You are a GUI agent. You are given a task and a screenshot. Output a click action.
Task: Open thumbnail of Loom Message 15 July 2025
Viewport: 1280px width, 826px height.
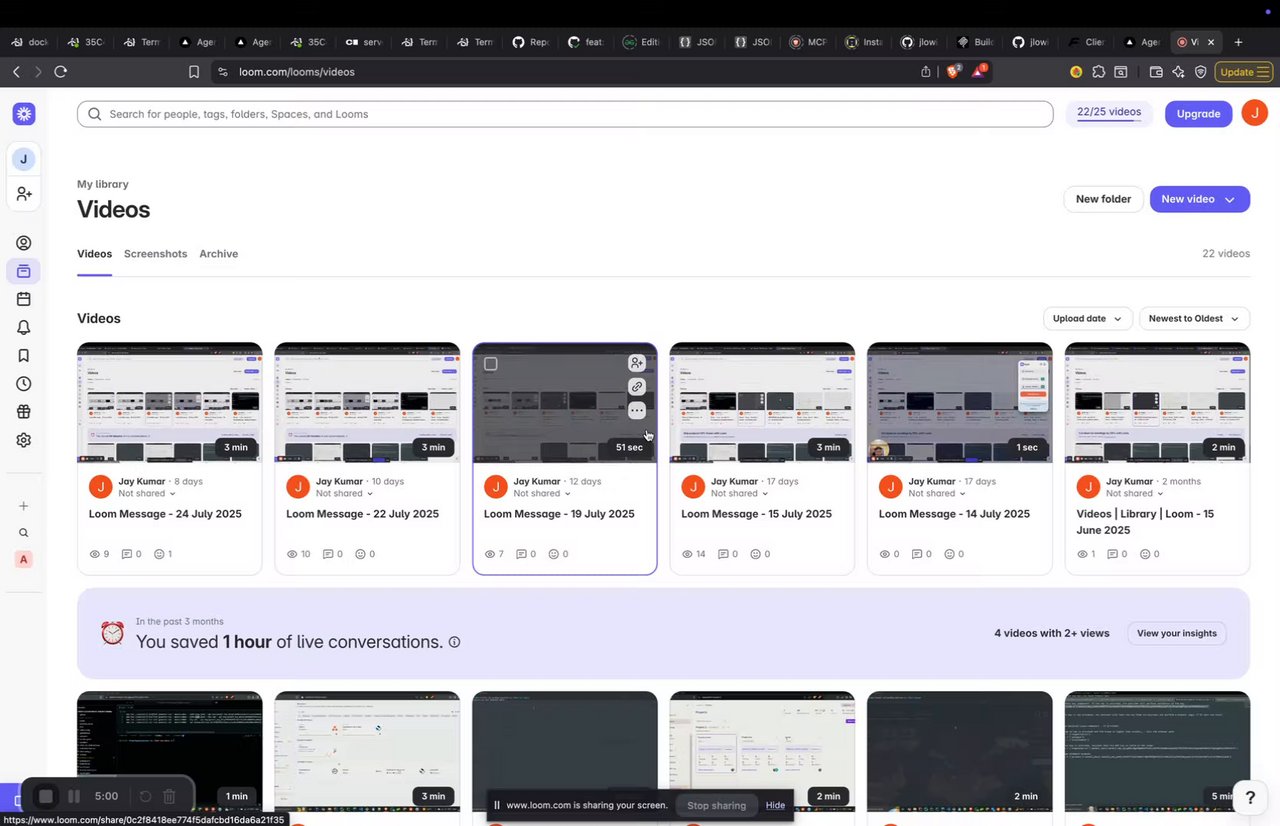tap(762, 403)
